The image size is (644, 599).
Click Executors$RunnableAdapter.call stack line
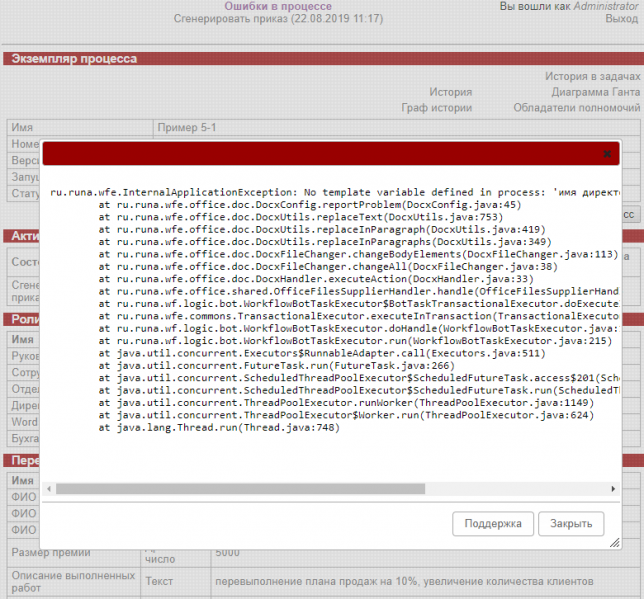point(322,353)
